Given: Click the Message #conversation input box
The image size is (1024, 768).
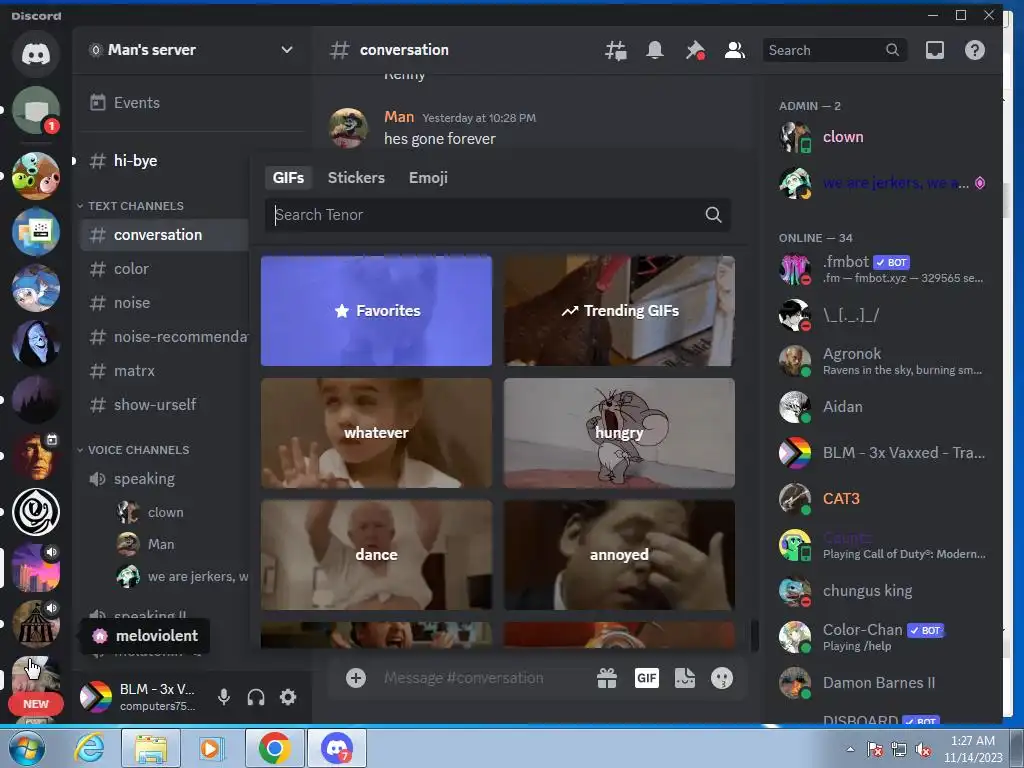Looking at the screenshot, I should tap(482, 678).
